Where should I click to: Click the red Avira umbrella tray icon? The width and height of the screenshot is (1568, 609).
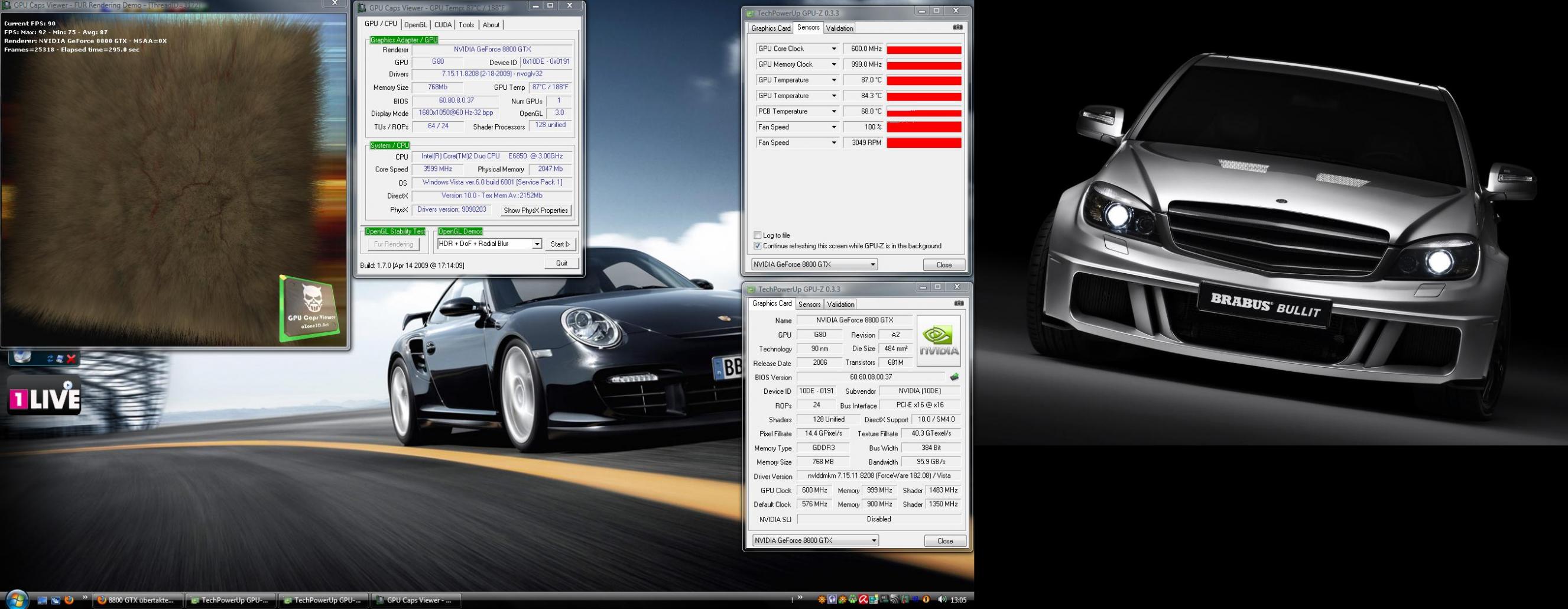point(863,600)
